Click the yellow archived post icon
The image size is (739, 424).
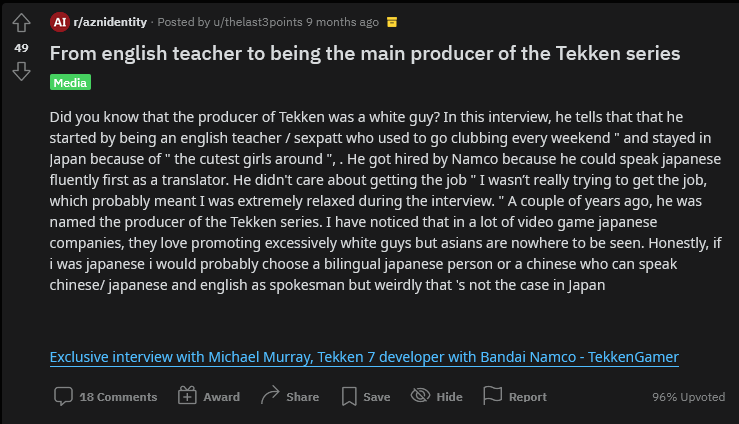pyautogui.click(x=392, y=22)
